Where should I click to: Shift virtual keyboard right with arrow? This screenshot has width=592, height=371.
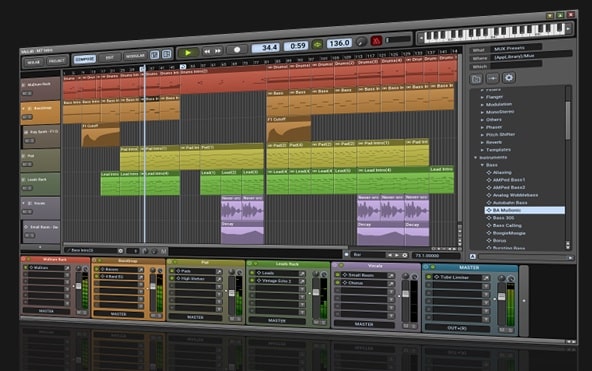[568, 28]
